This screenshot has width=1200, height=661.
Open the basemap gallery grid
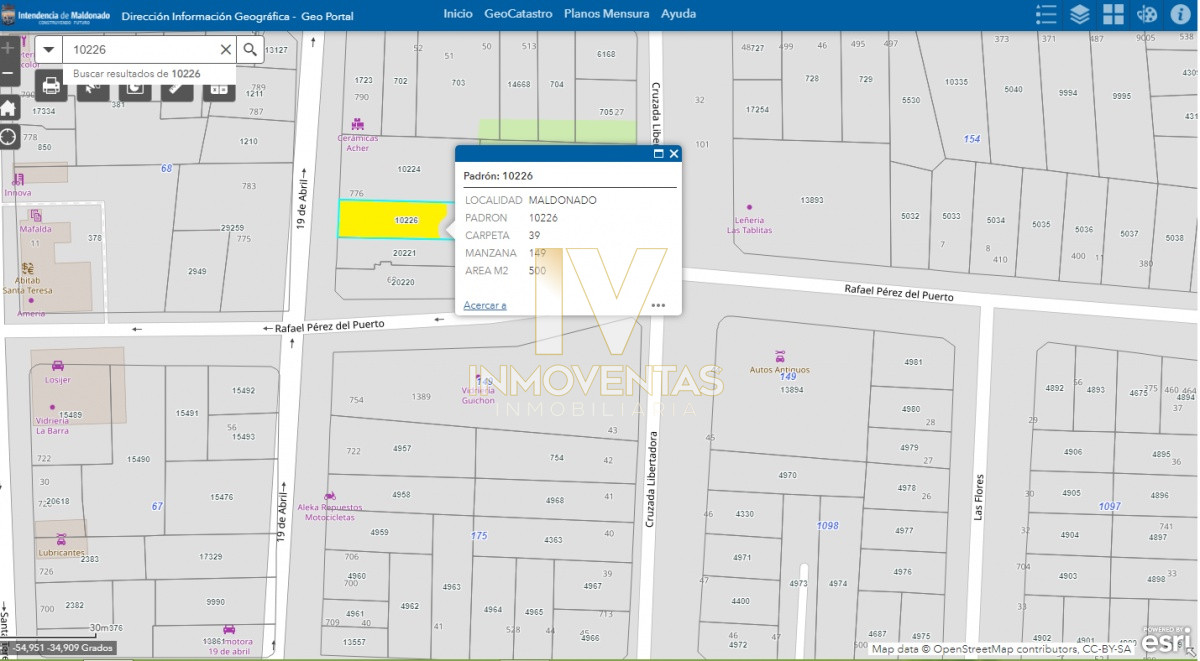[x=1112, y=13]
